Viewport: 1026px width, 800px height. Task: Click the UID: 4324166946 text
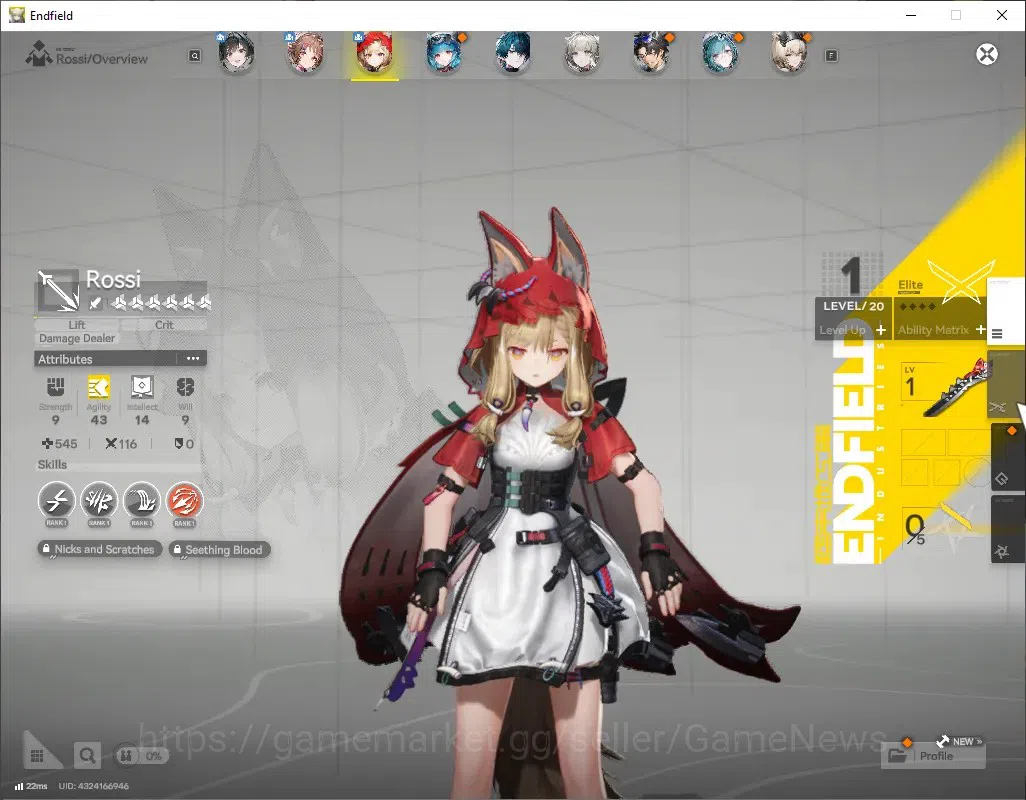pos(94,786)
